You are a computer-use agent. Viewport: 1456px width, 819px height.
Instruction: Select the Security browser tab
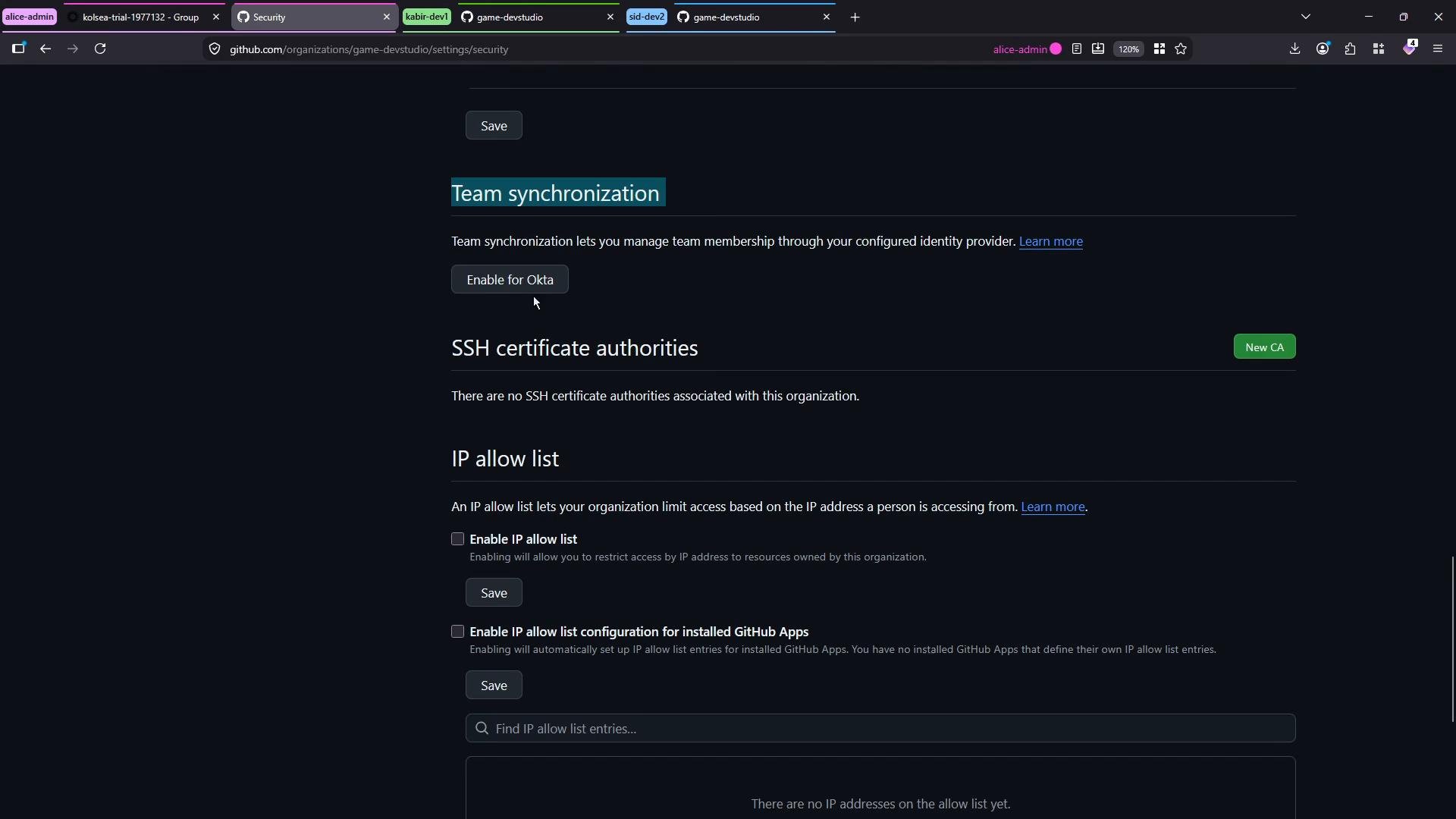(x=315, y=17)
